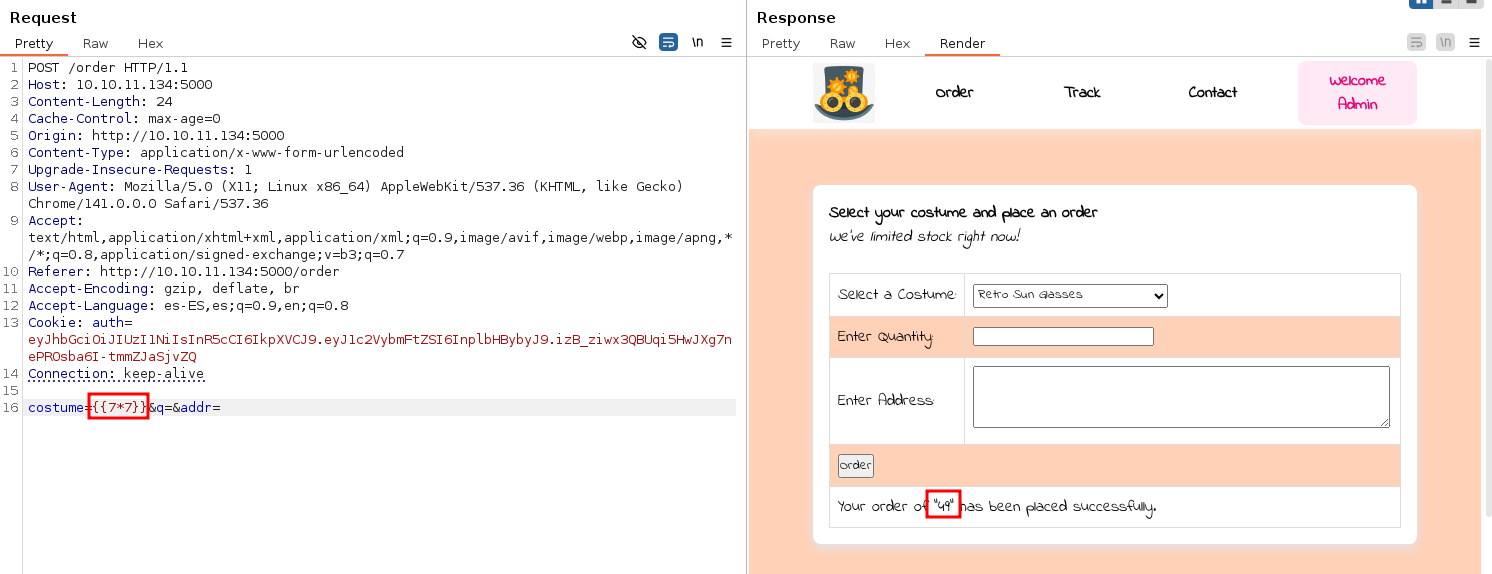Viewport: 1492px width, 574px height.
Task: Open Response panel hamburger menu
Action: [1475, 42]
